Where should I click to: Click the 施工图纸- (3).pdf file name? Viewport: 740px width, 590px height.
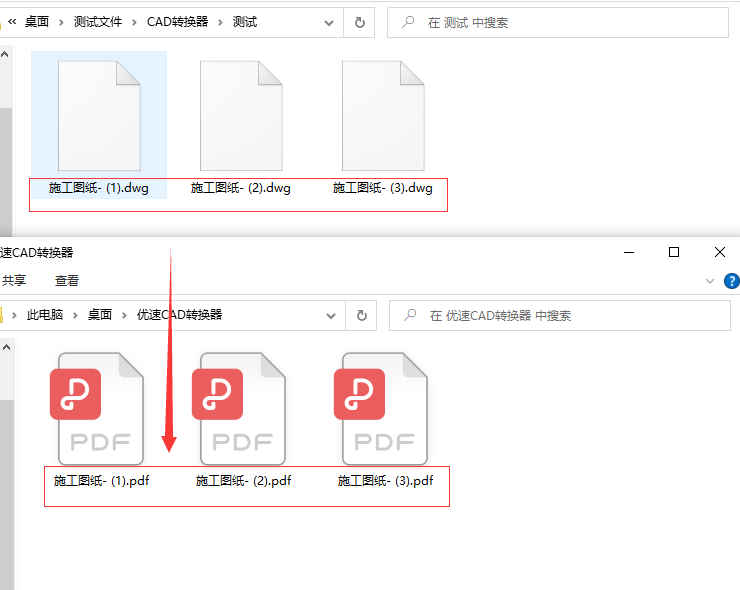click(386, 481)
